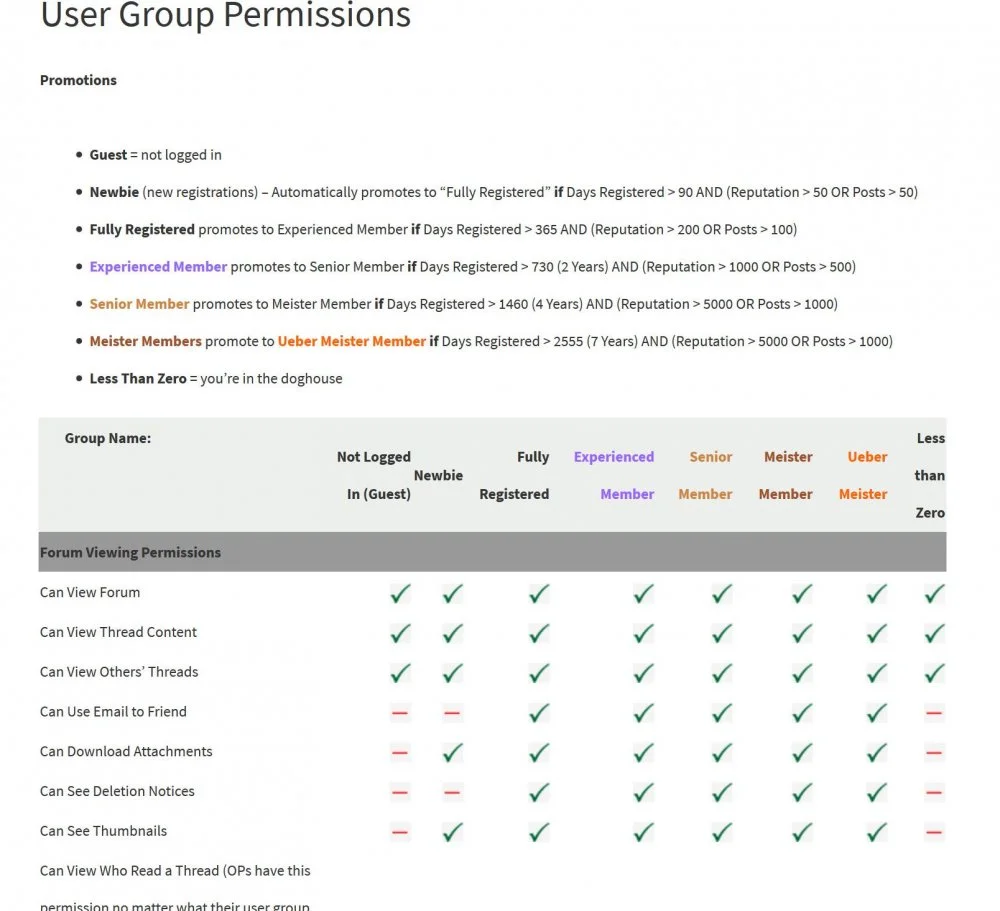Image resolution: width=1000 pixels, height=911 pixels.
Task: Click the Experienced Member column header
Action: [x=614, y=475]
